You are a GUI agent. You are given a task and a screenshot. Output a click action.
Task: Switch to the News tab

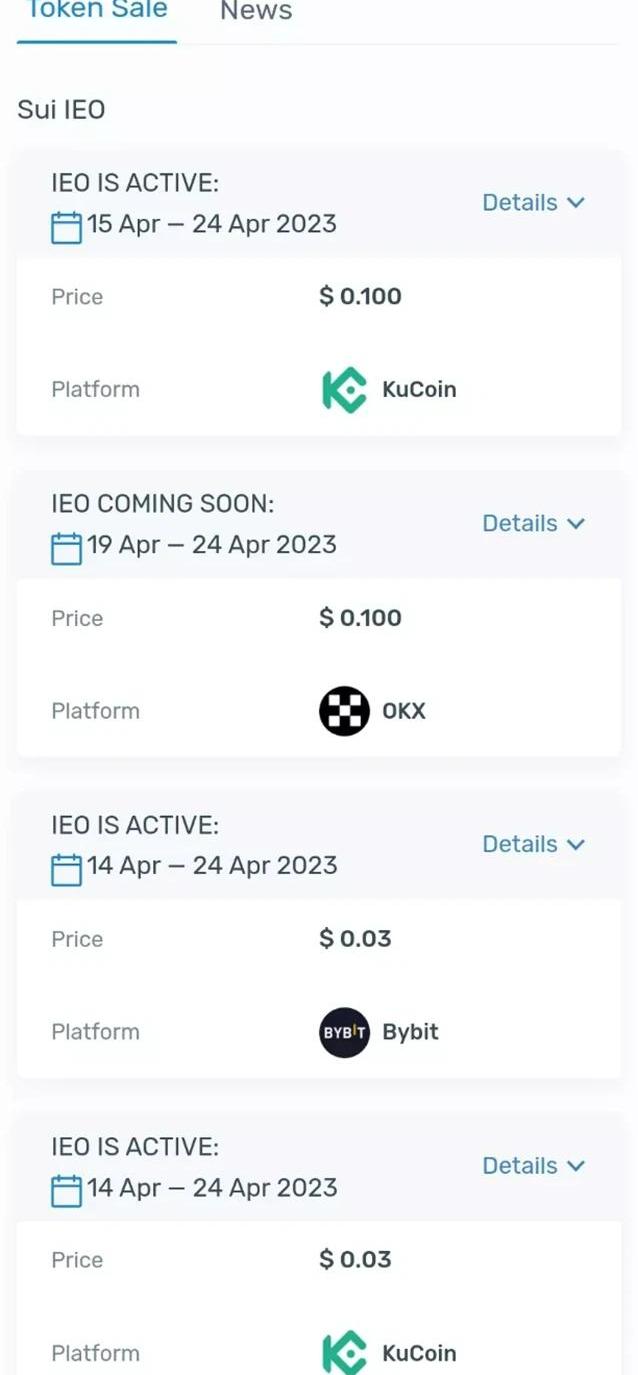click(x=256, y=12)
